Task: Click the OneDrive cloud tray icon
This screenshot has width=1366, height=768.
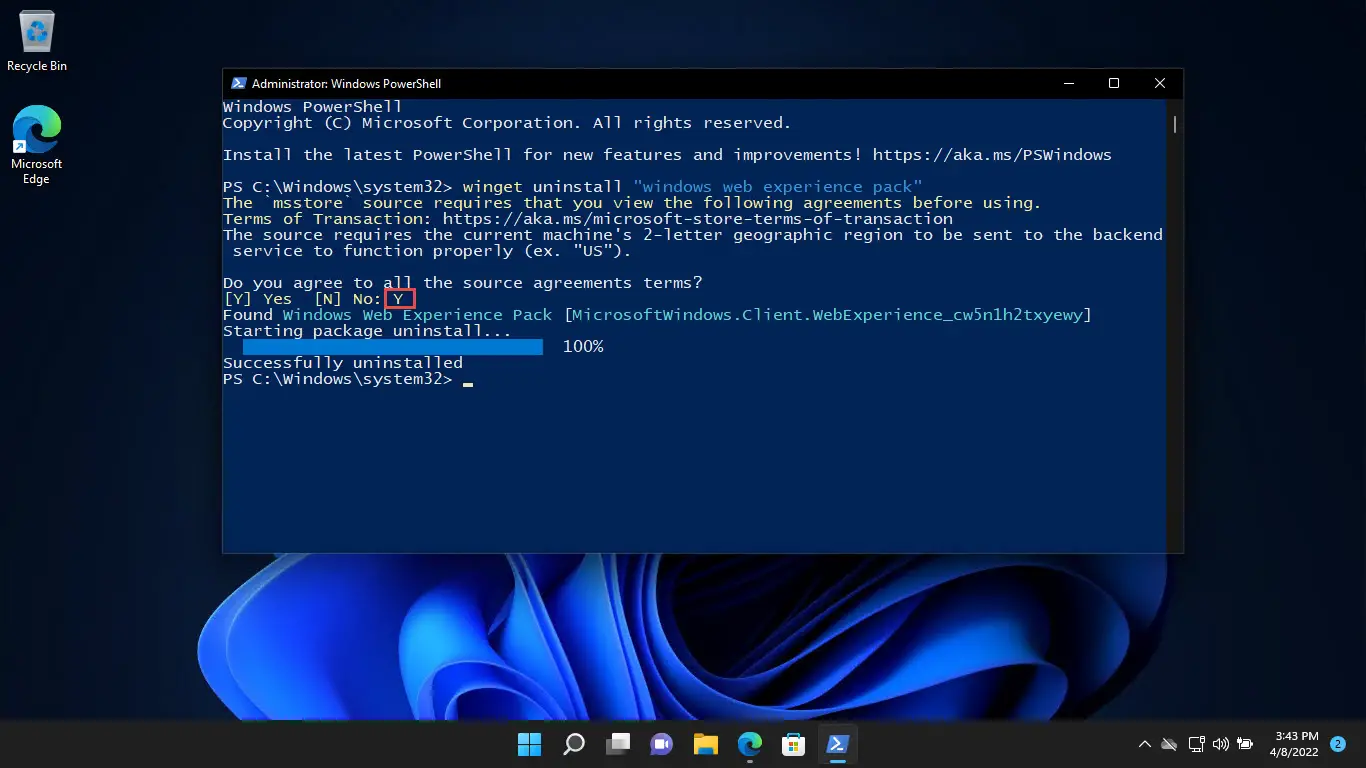Action: click(1170, 744)
